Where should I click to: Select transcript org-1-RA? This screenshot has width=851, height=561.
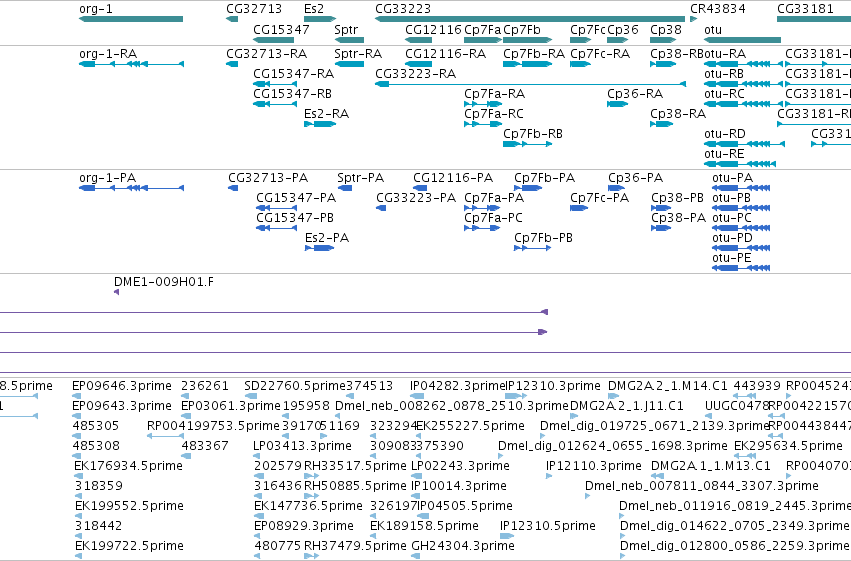click(x=131, y=64)
